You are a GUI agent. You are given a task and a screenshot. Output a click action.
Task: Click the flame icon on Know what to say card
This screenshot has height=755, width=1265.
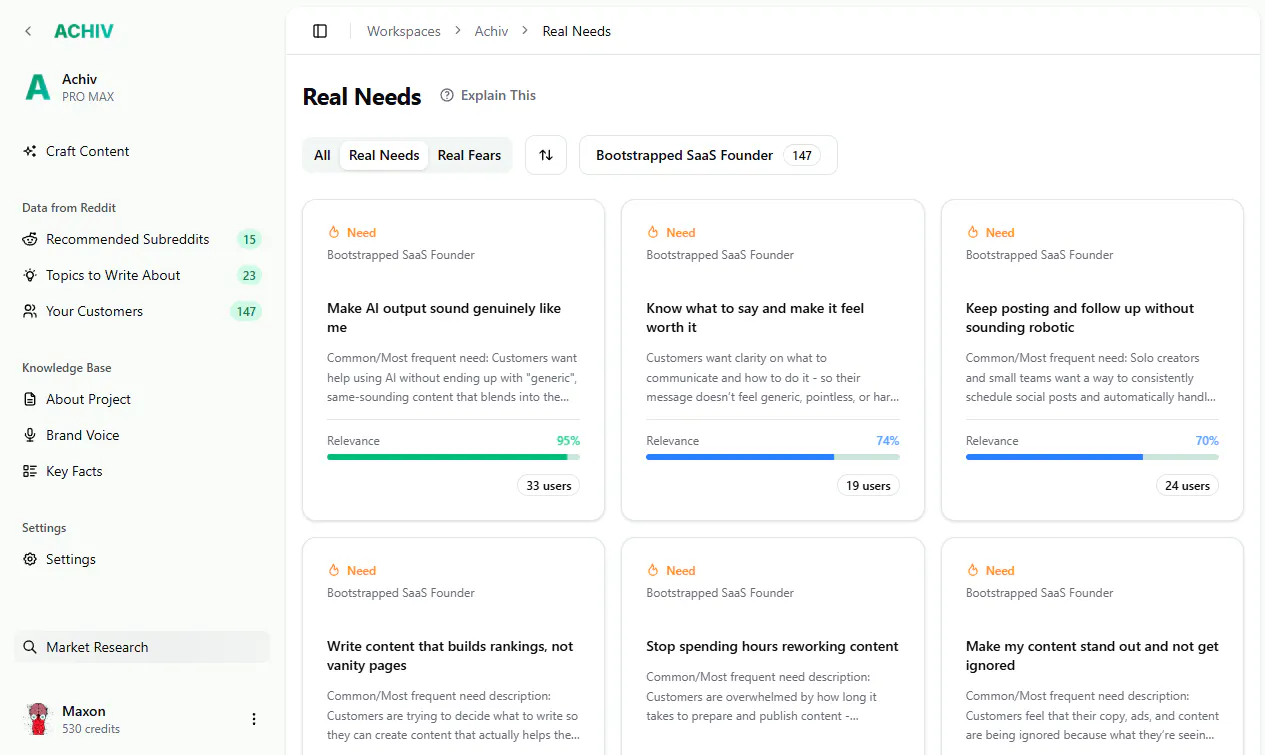653,232
